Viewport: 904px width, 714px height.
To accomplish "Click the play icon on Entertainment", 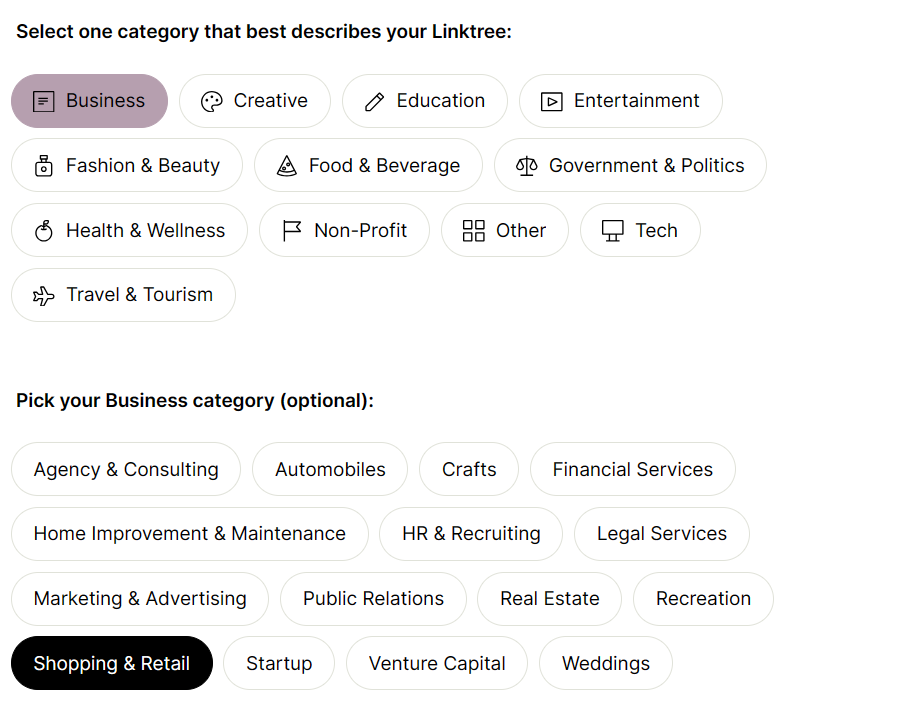I will (x=552, y=102).
